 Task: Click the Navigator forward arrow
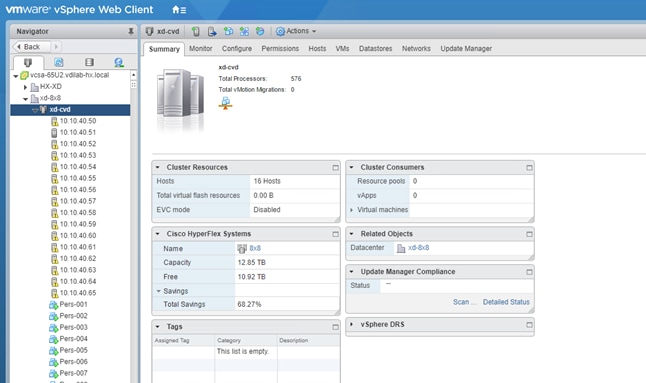(56, 47)
